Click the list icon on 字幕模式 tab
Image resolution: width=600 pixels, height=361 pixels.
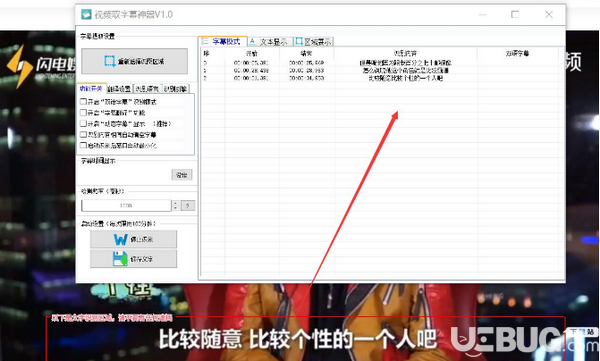pos(205,41)
